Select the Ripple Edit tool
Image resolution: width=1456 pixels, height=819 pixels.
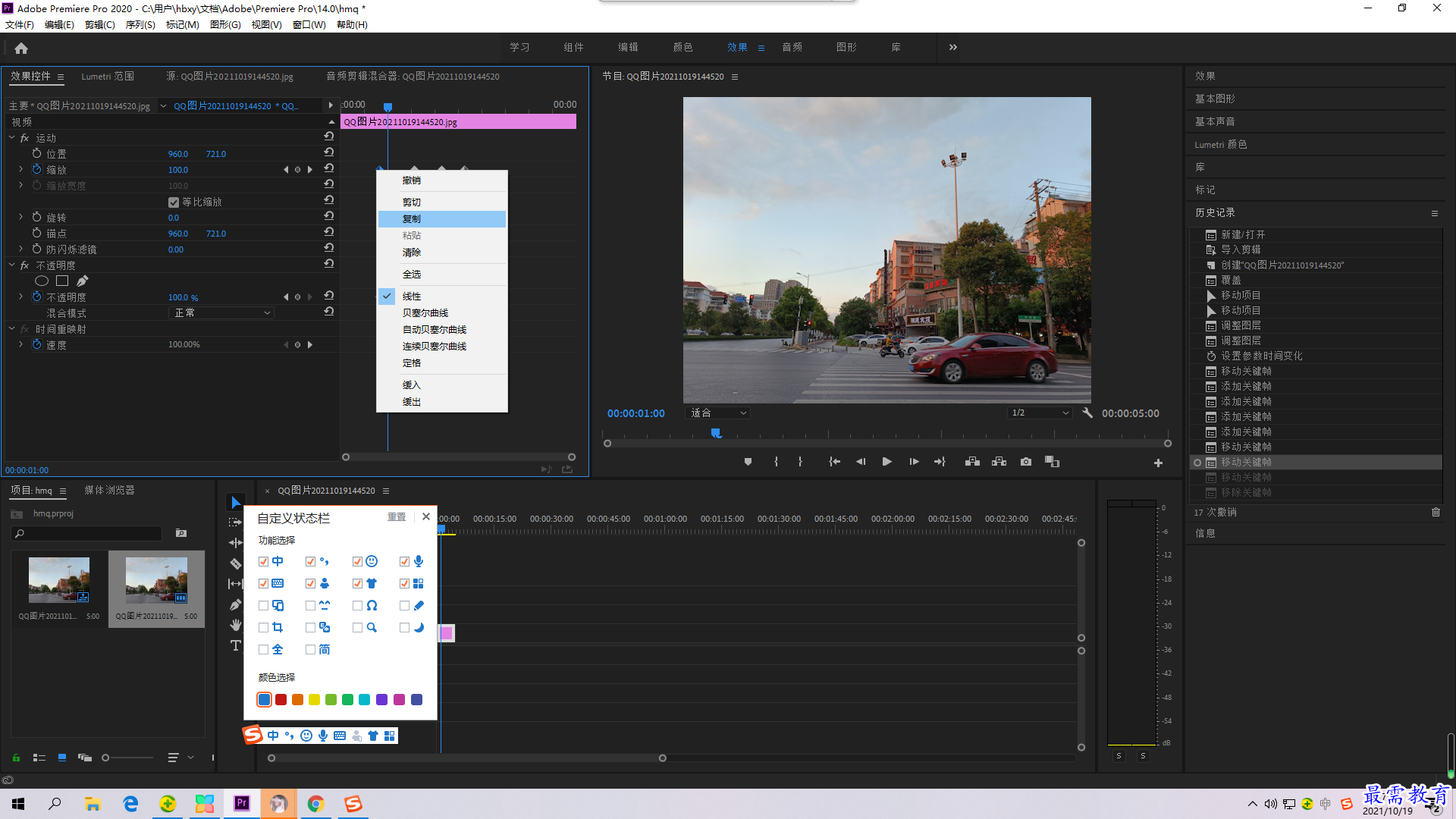coord(236,543)
